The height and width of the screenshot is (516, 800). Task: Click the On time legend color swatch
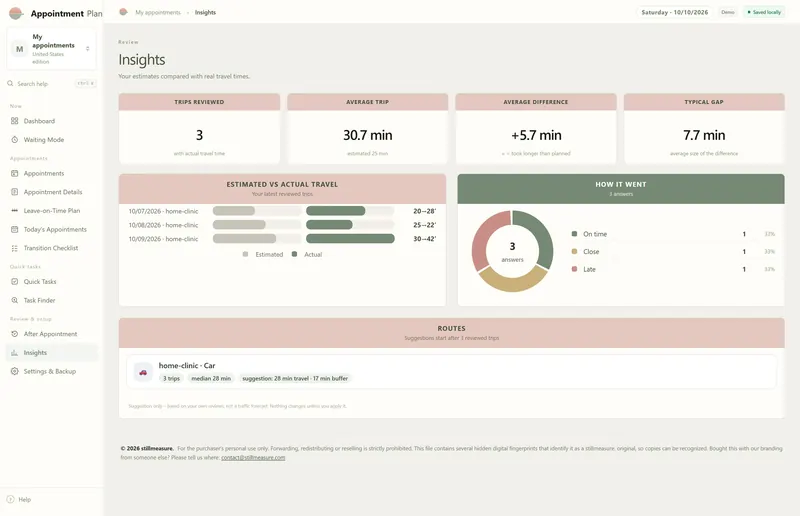point(574,234)
